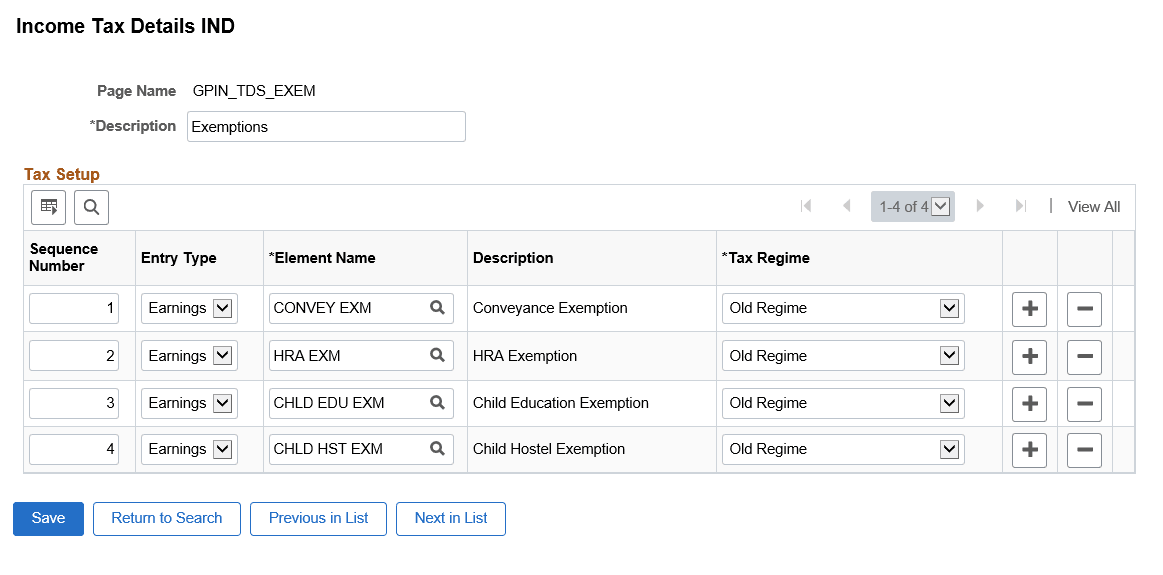Click the Save button

click(48, 518)
